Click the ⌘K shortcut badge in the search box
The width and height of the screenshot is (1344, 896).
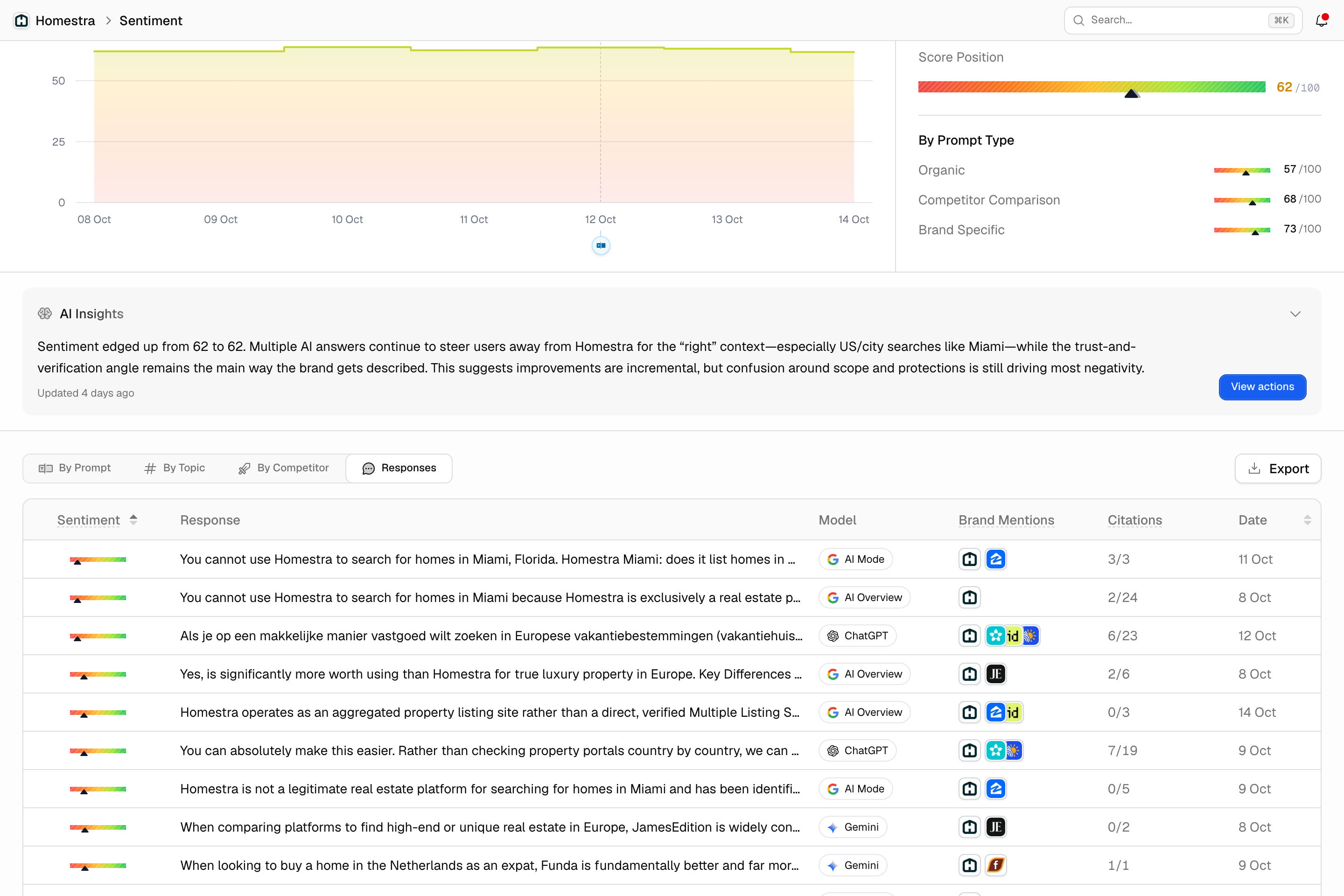[1281, 21]
